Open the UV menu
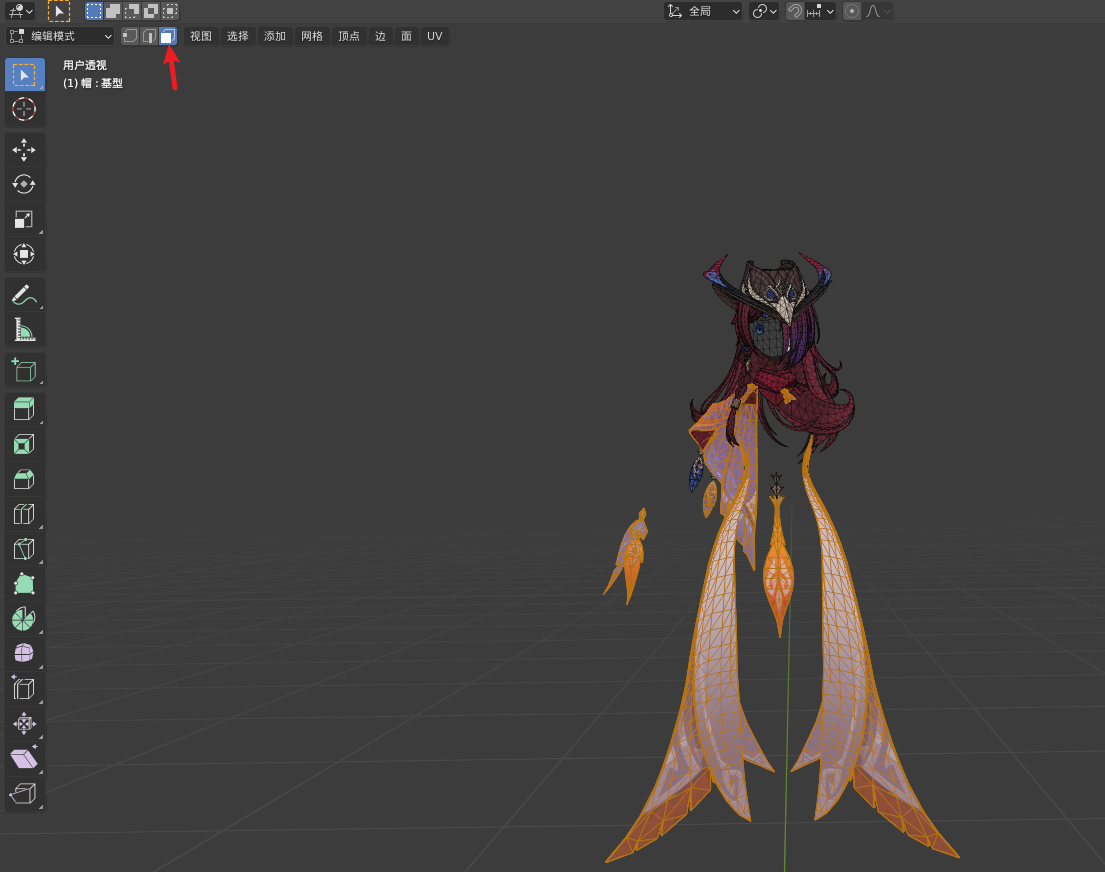Image resolution: width=1105 pixels, height=872 pixels. coord(435,36)
